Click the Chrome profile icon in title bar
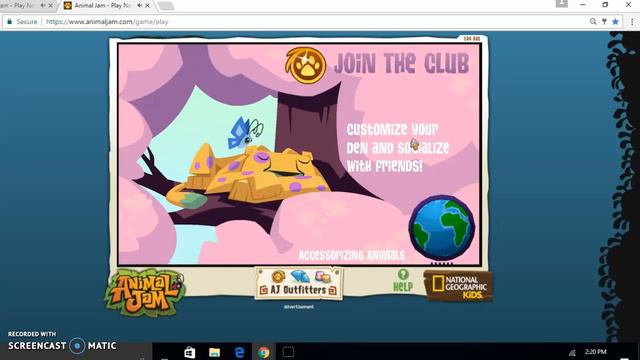Screen dimensions: 640x360 tap(562, 4)
